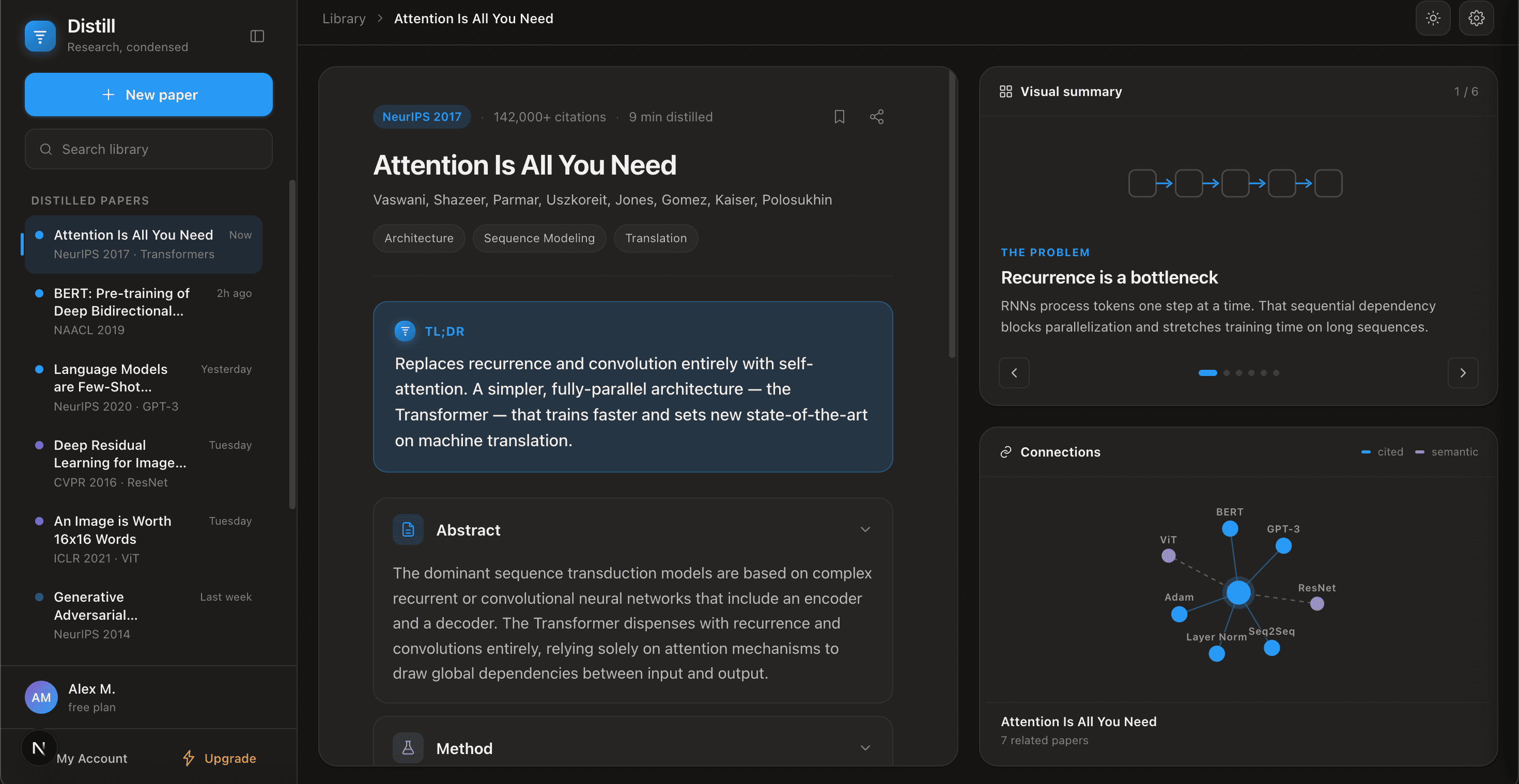Filter by Translation tag
This screenshot has height=784, width=1519.
(656, 238)
